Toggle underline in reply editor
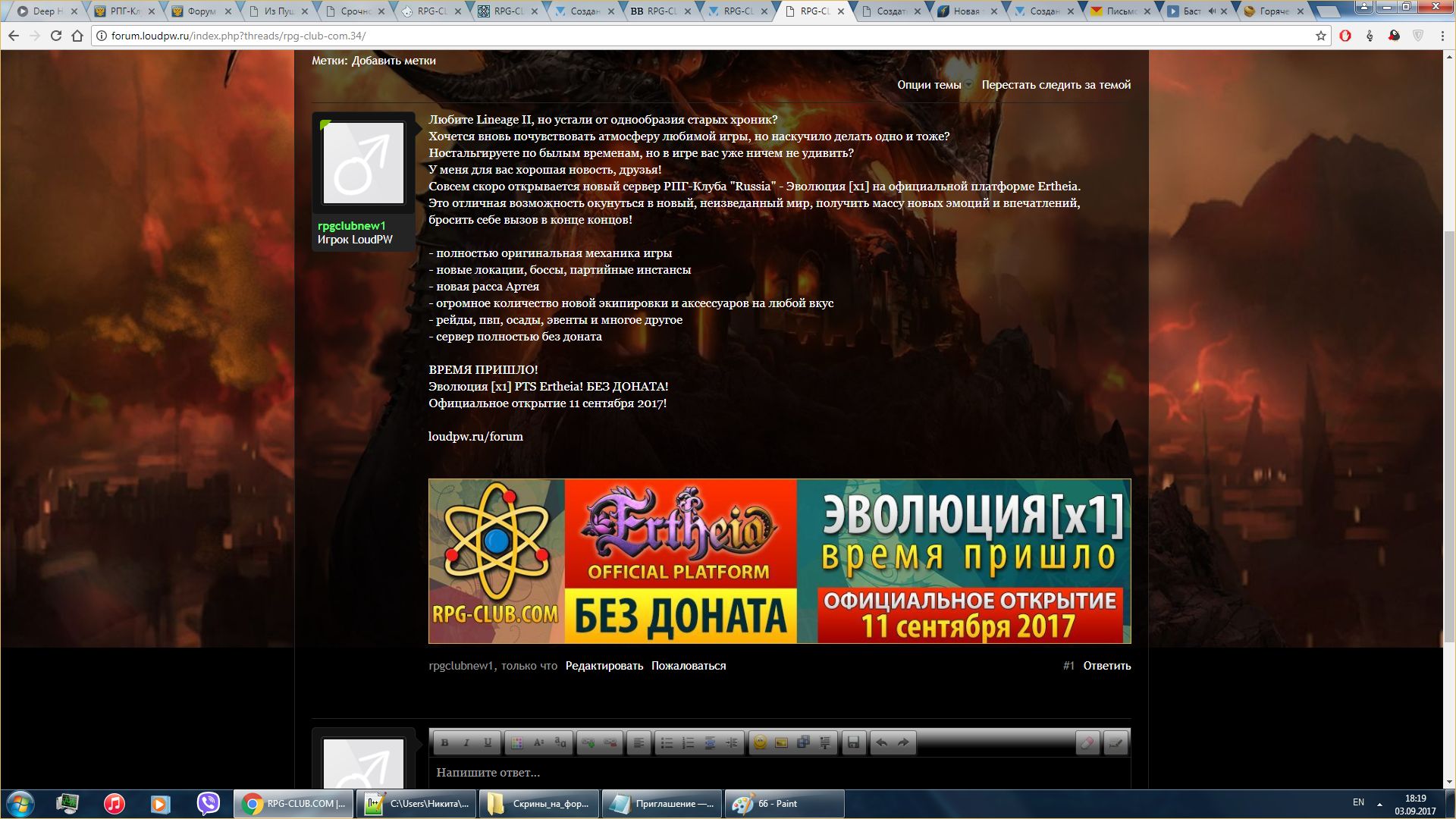Image resolution: width=1456 pixels, height=819 pixels. [x=488, y=742]
